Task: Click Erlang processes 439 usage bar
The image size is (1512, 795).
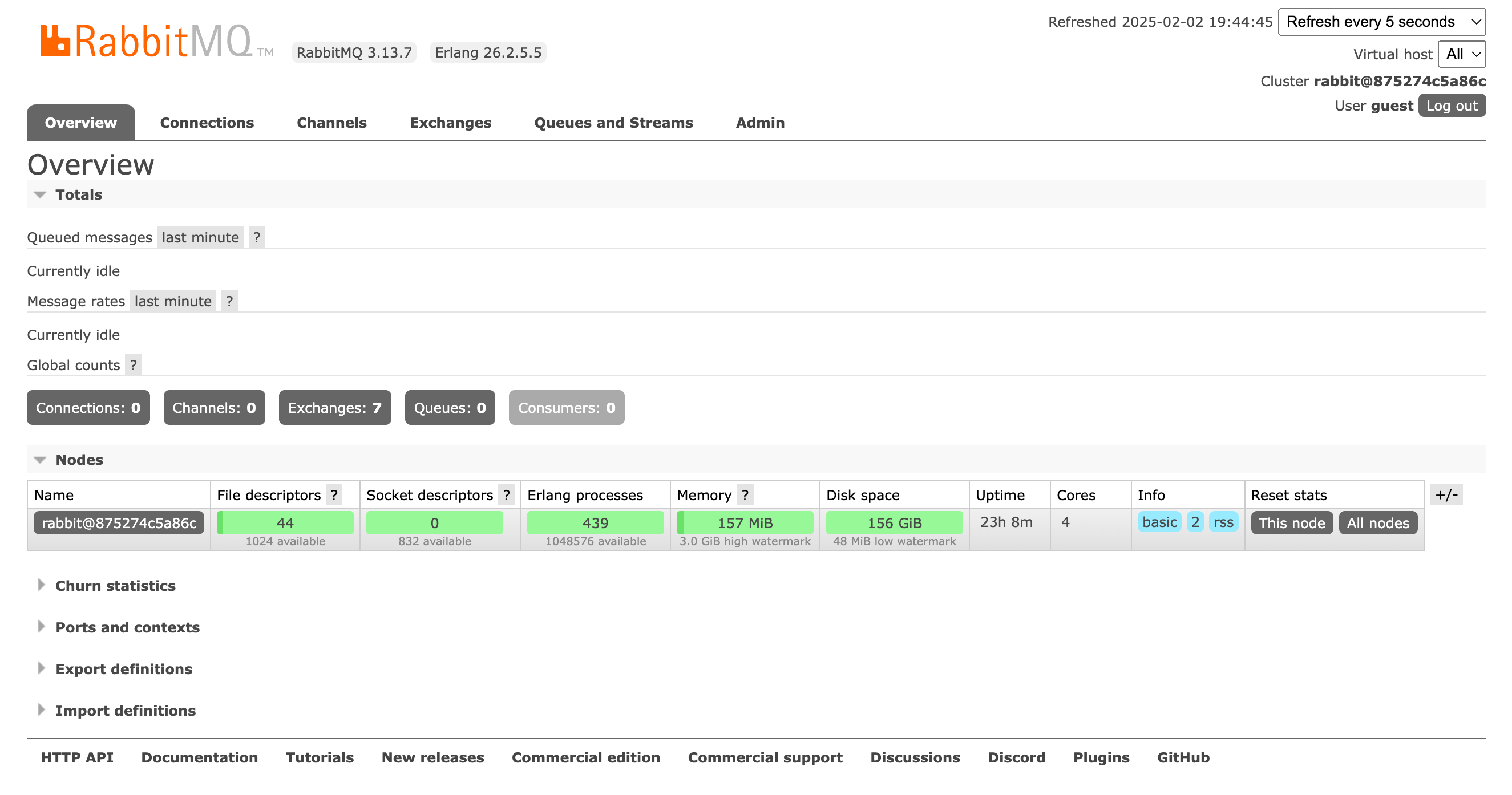Action: [595, 524]
